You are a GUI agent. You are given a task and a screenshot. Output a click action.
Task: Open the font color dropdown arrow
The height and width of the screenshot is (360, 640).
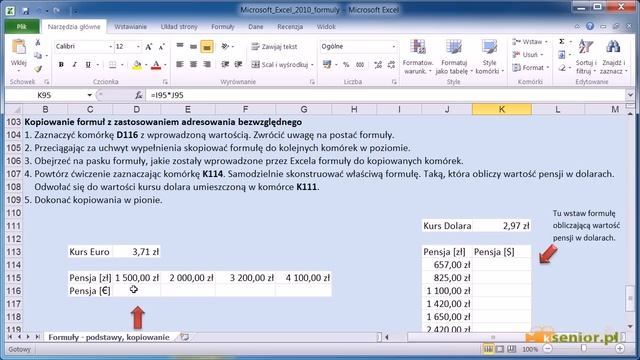coord(165,65)
